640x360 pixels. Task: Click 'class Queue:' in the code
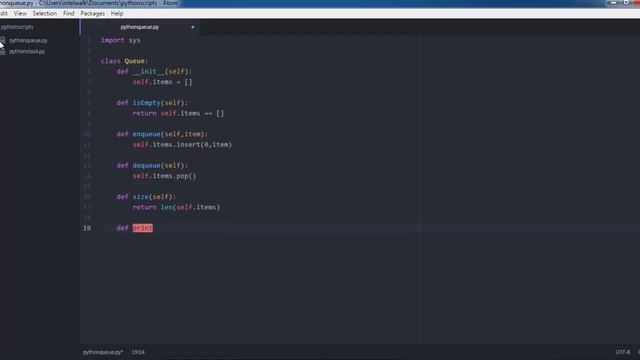click(x=124, y=61)
